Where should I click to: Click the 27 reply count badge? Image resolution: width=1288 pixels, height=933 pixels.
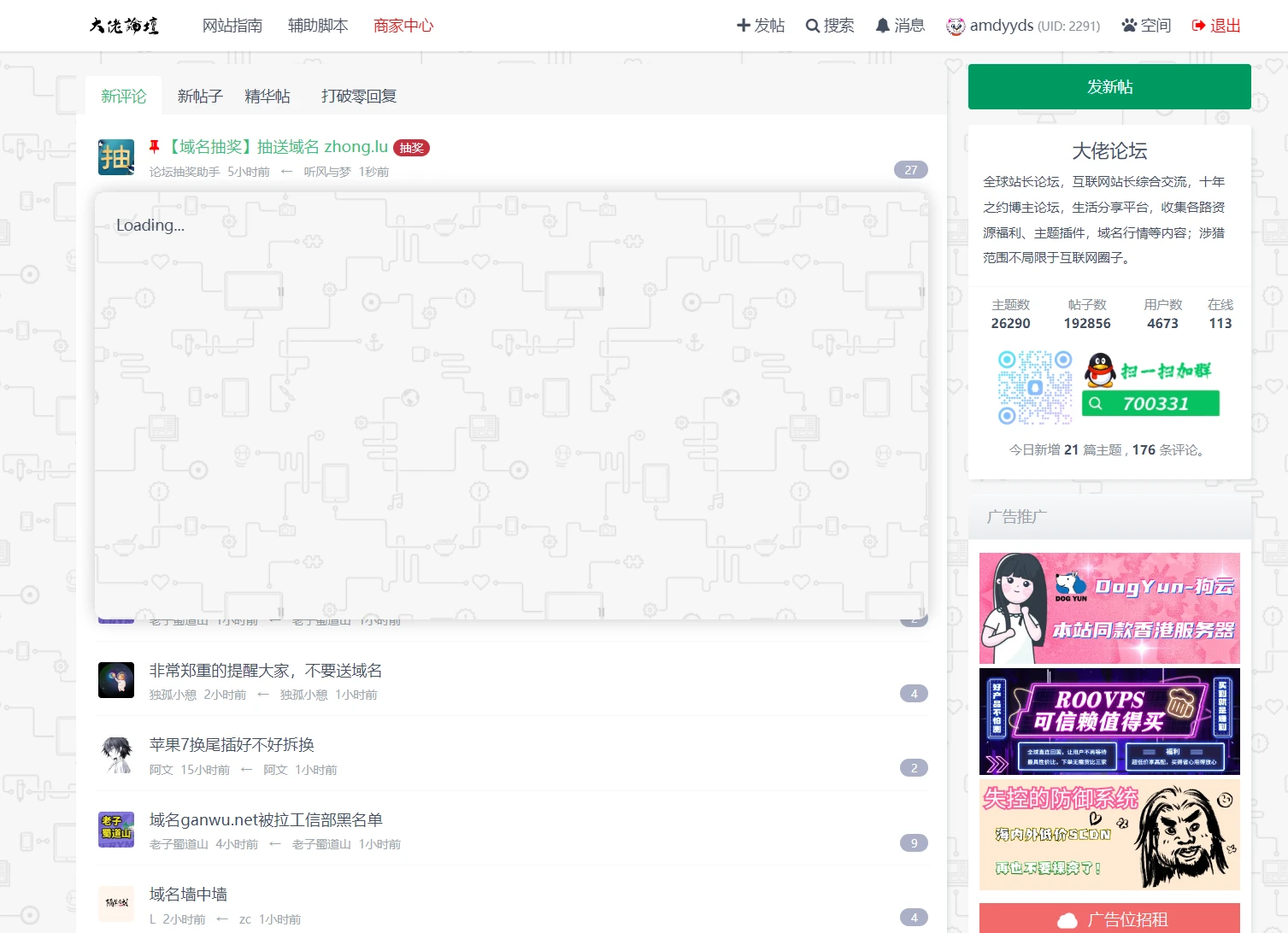[x=910, y=170]
